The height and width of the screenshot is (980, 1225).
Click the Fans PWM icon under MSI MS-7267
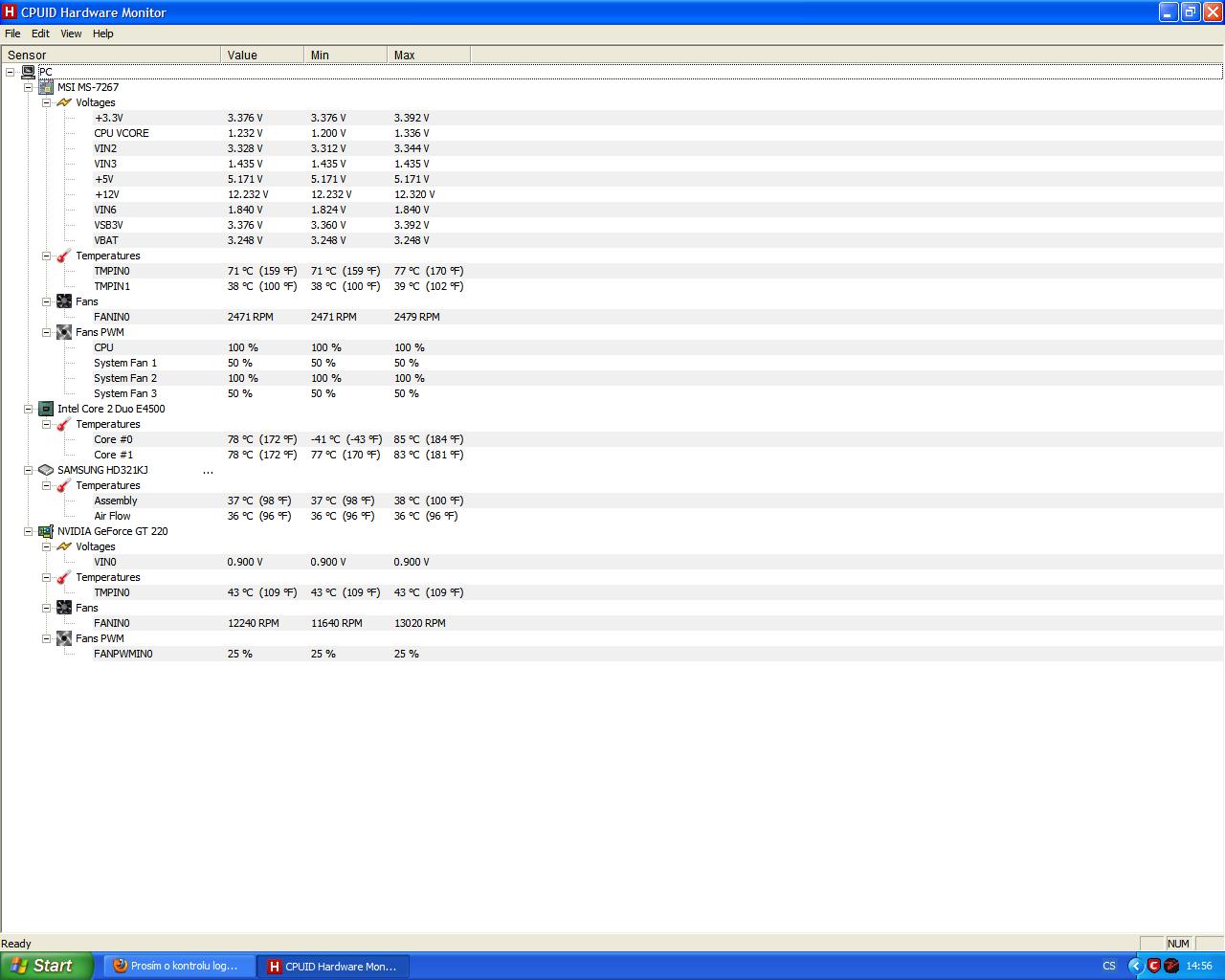[64, 332]
